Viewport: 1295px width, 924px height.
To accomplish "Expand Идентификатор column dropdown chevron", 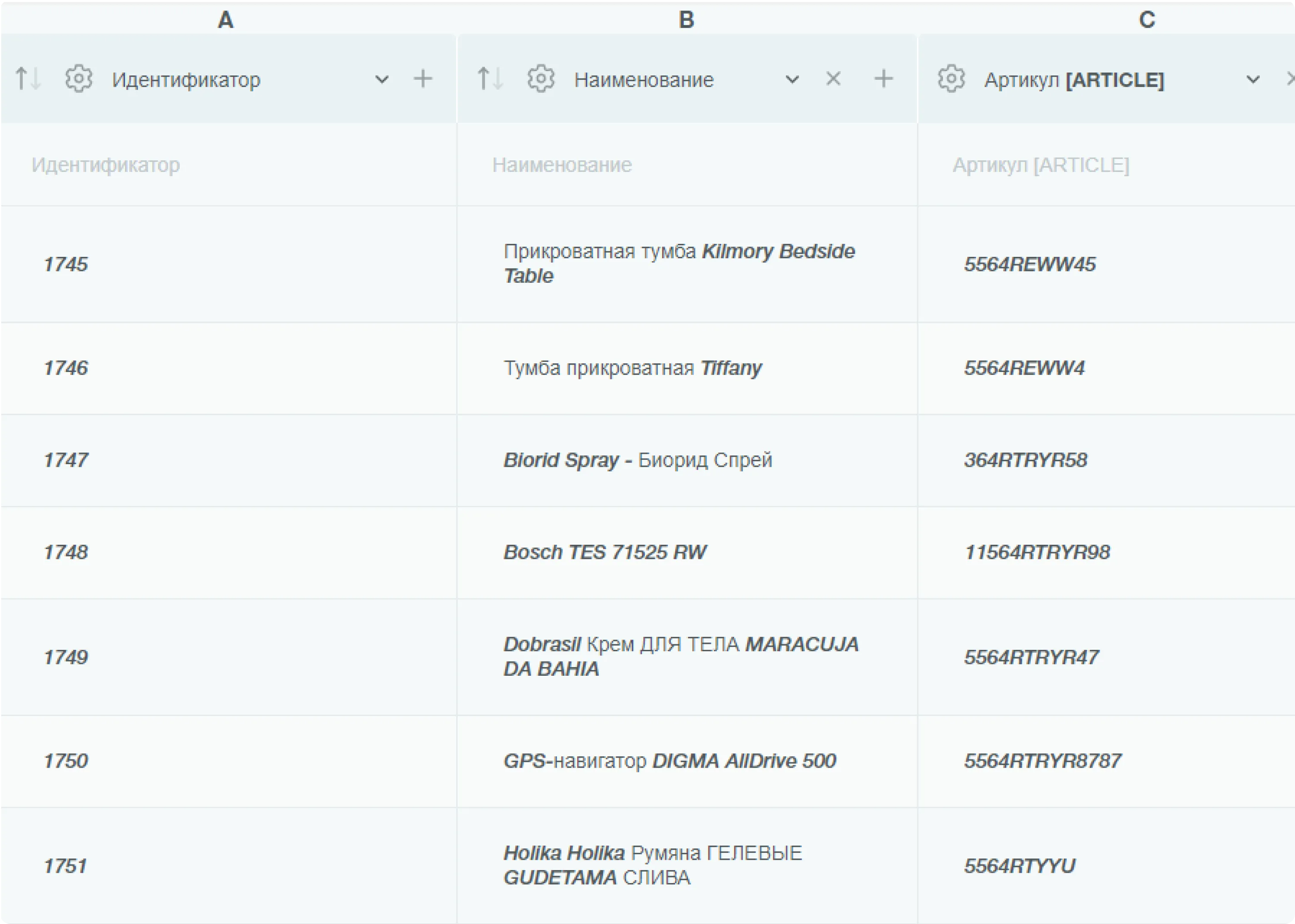I will (382, 79).
